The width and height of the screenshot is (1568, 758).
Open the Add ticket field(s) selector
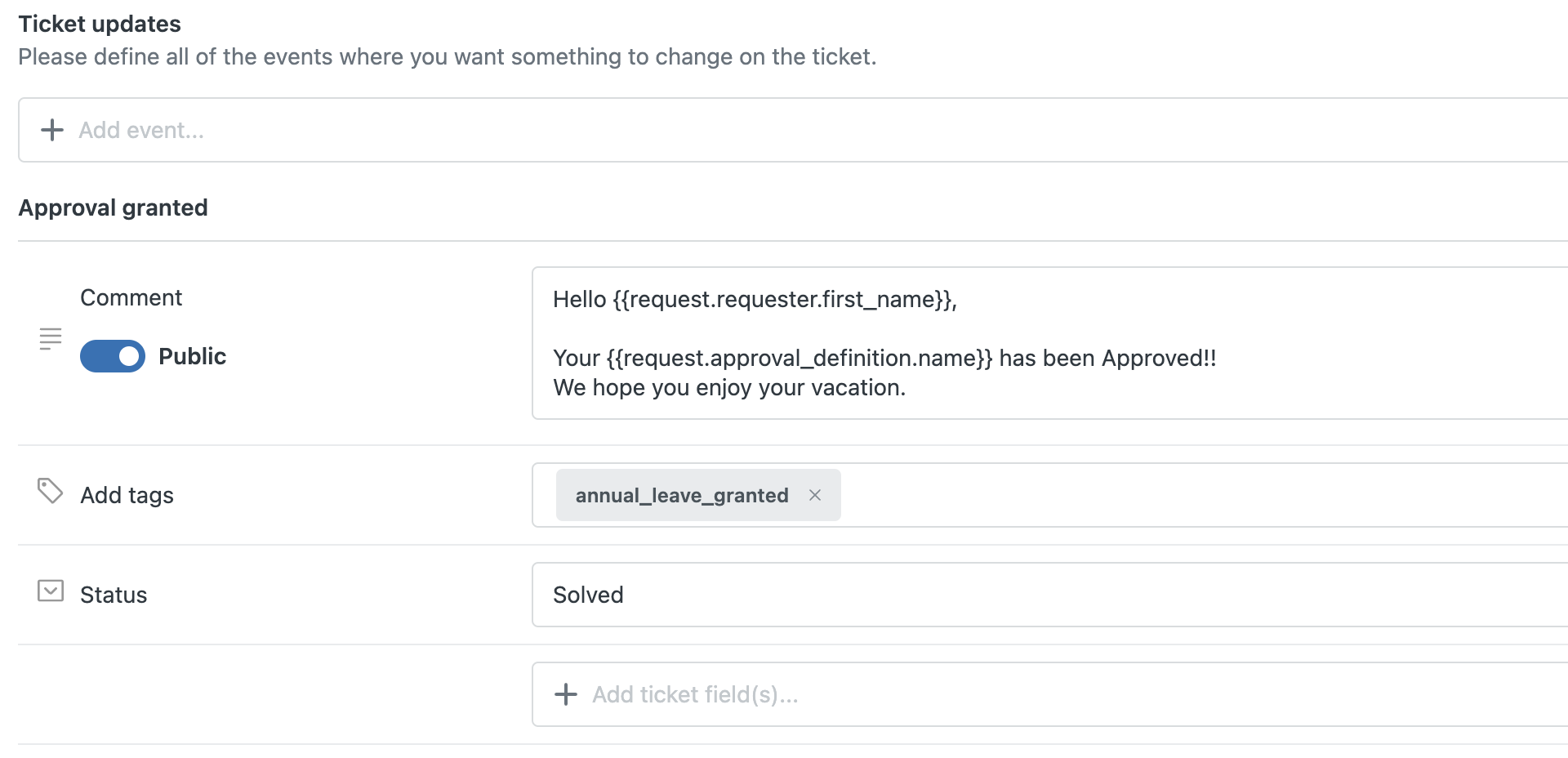coord(1050,694)
